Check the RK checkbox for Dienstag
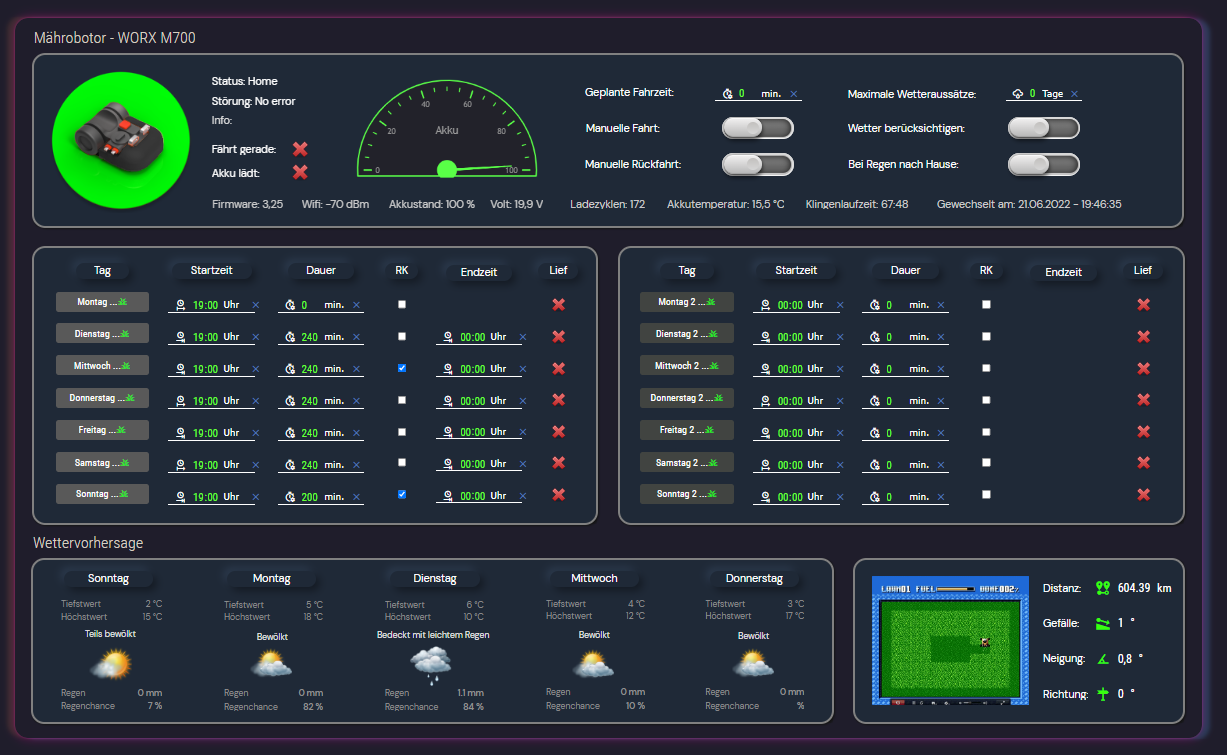This screenshot has height=755, width=1227. tap(402, 336)
